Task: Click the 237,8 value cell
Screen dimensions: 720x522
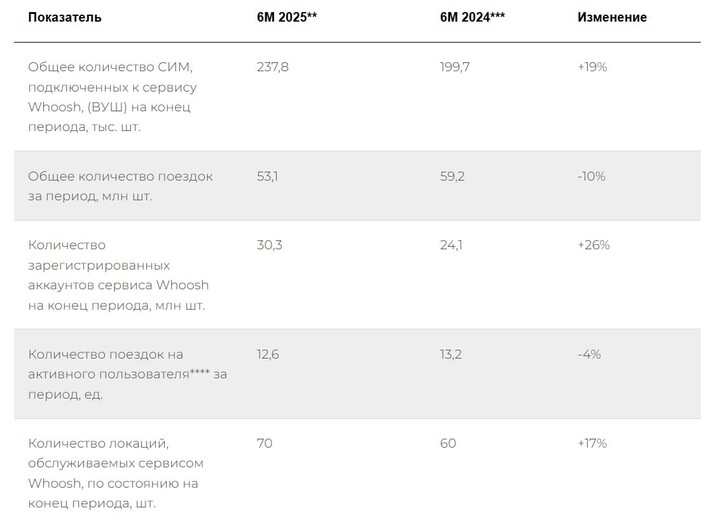Action: [x=273, y=67]
